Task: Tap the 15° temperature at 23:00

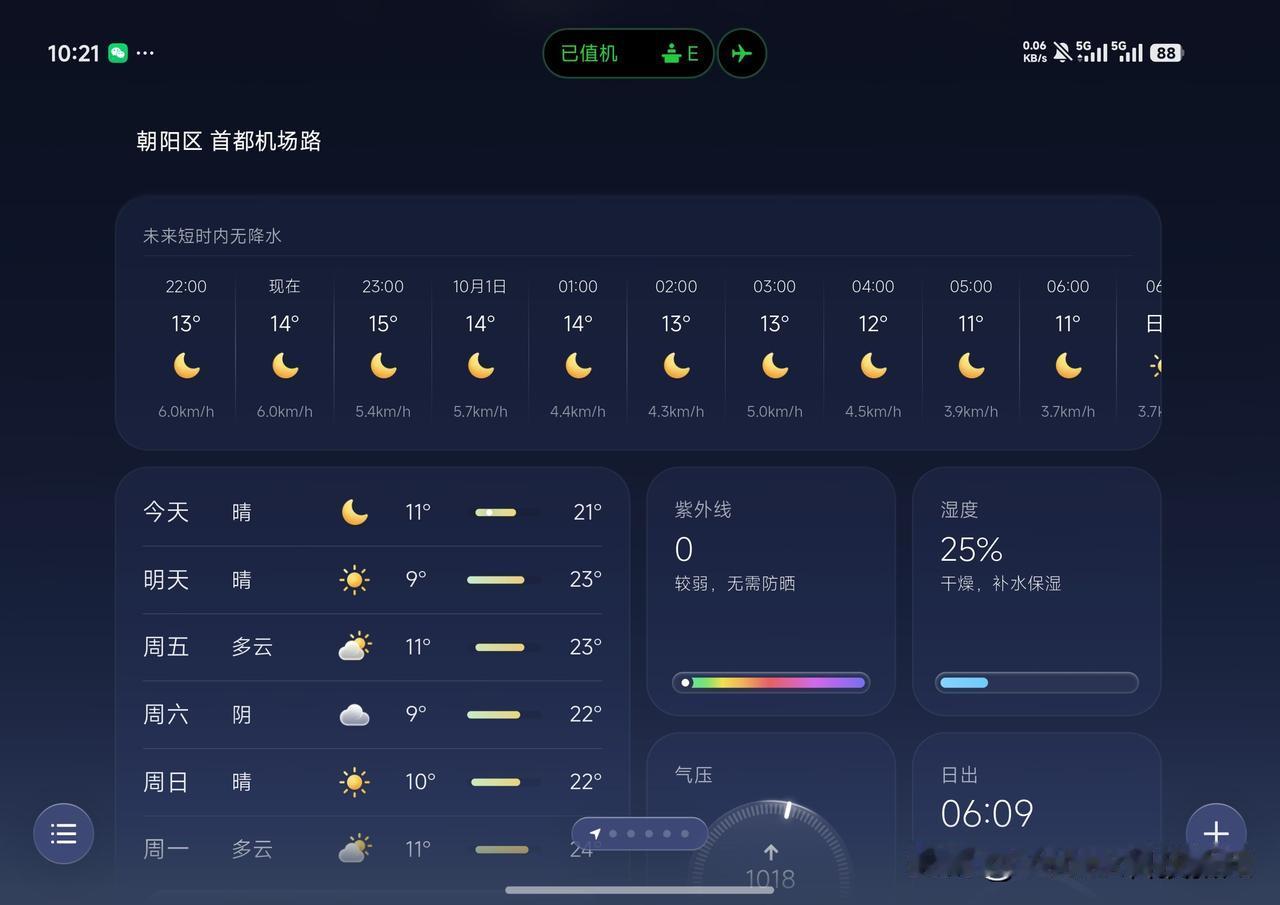Action: tap(383, 324)
